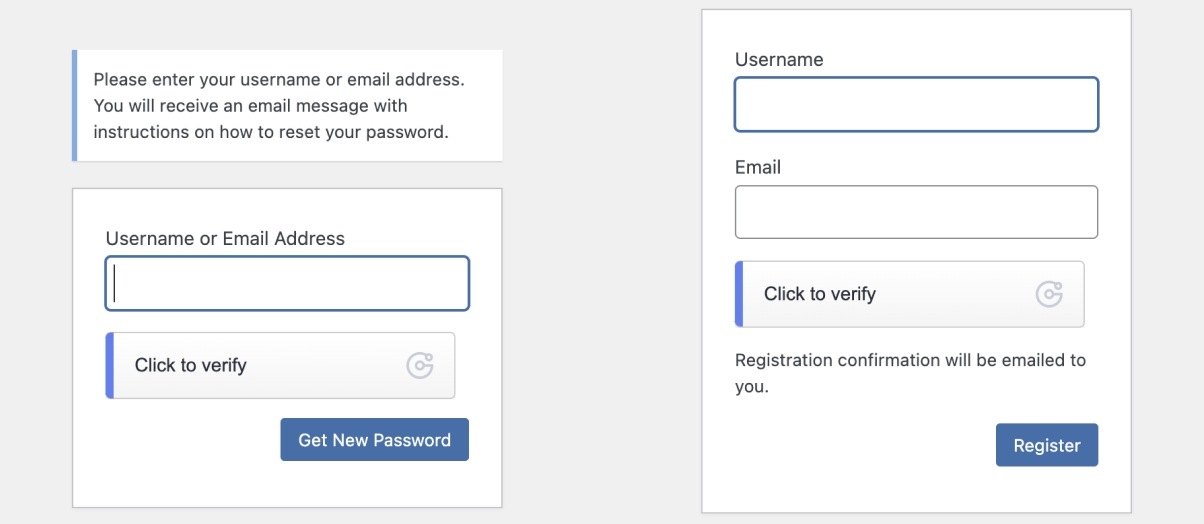Image resolution: width=1204 pixels, height=524 pixels.
Task: Click the captcha logo in the registration form
Action: (x=1049, y=294)
